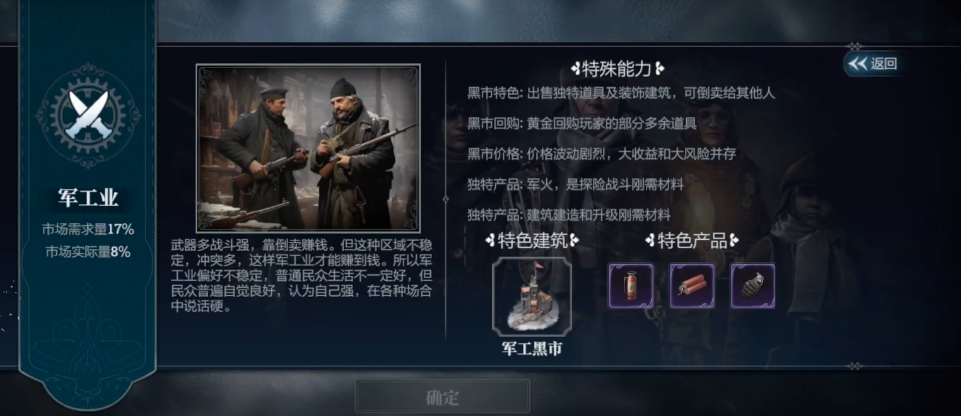Click the crossed knives emblem icon
This screenshot has width=961, height=416.
click(88, 115)
